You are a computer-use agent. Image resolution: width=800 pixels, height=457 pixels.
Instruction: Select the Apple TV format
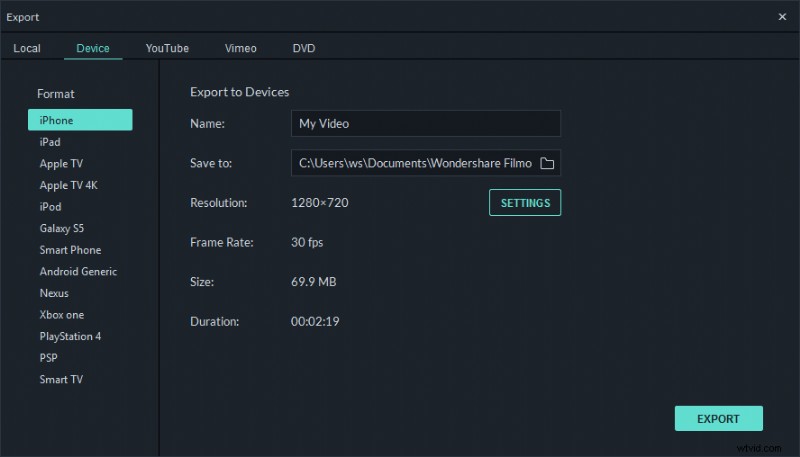(x=61, y=163)
